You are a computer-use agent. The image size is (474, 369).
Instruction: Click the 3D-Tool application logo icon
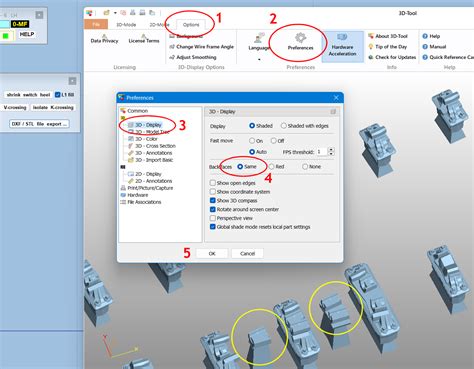(89, 13)
